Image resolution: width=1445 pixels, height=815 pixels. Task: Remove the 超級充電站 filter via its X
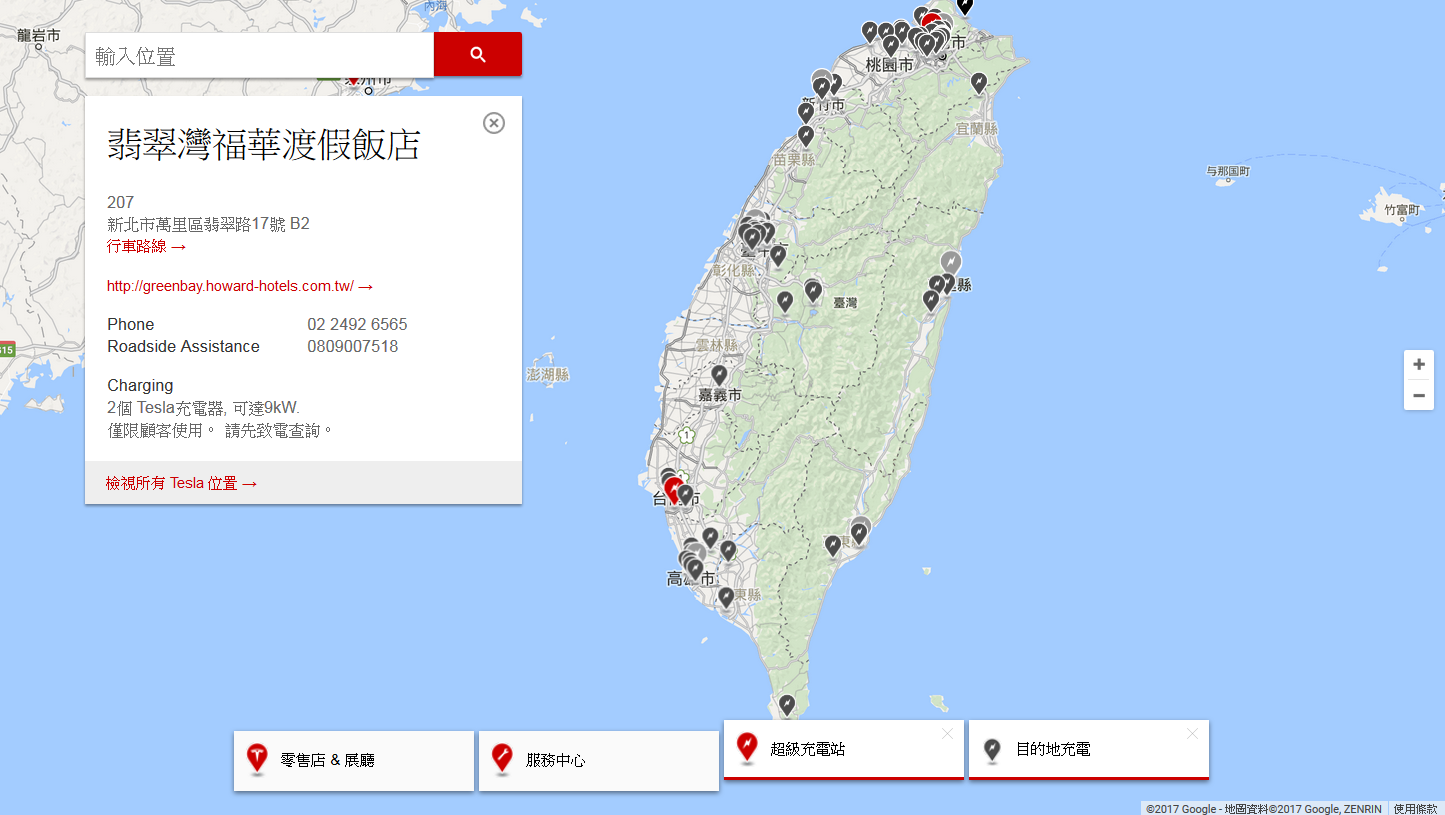tap(947, 733)
